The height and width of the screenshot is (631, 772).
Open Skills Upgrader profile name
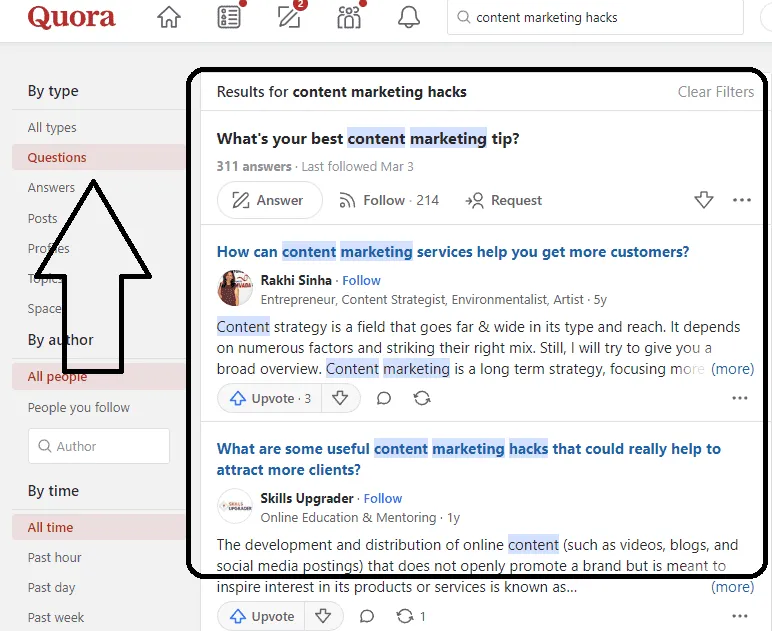pos(307,499)
